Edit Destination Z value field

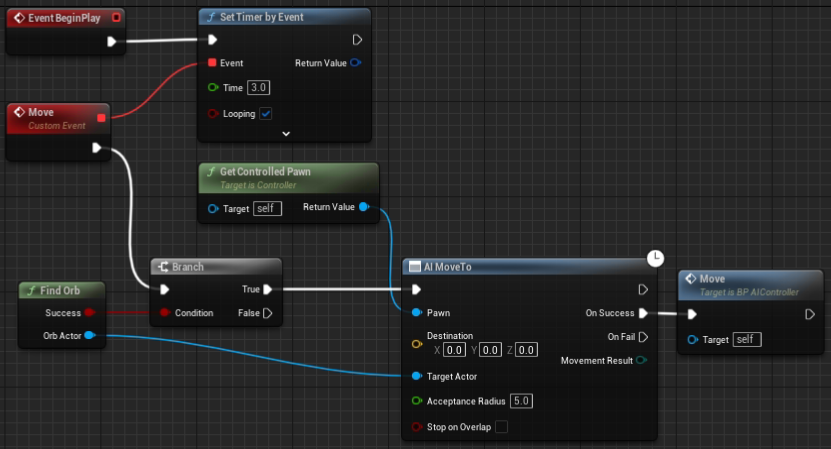tap(526, 350)
